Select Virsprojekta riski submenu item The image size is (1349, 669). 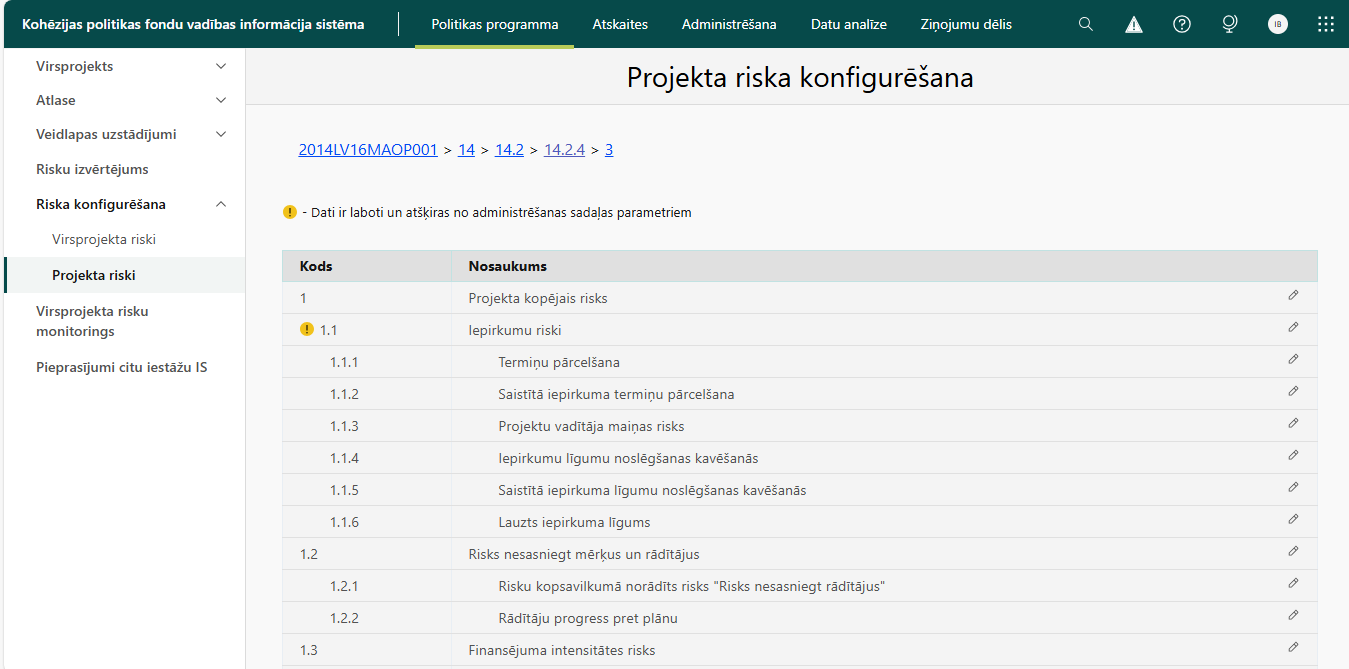[104, 240]
